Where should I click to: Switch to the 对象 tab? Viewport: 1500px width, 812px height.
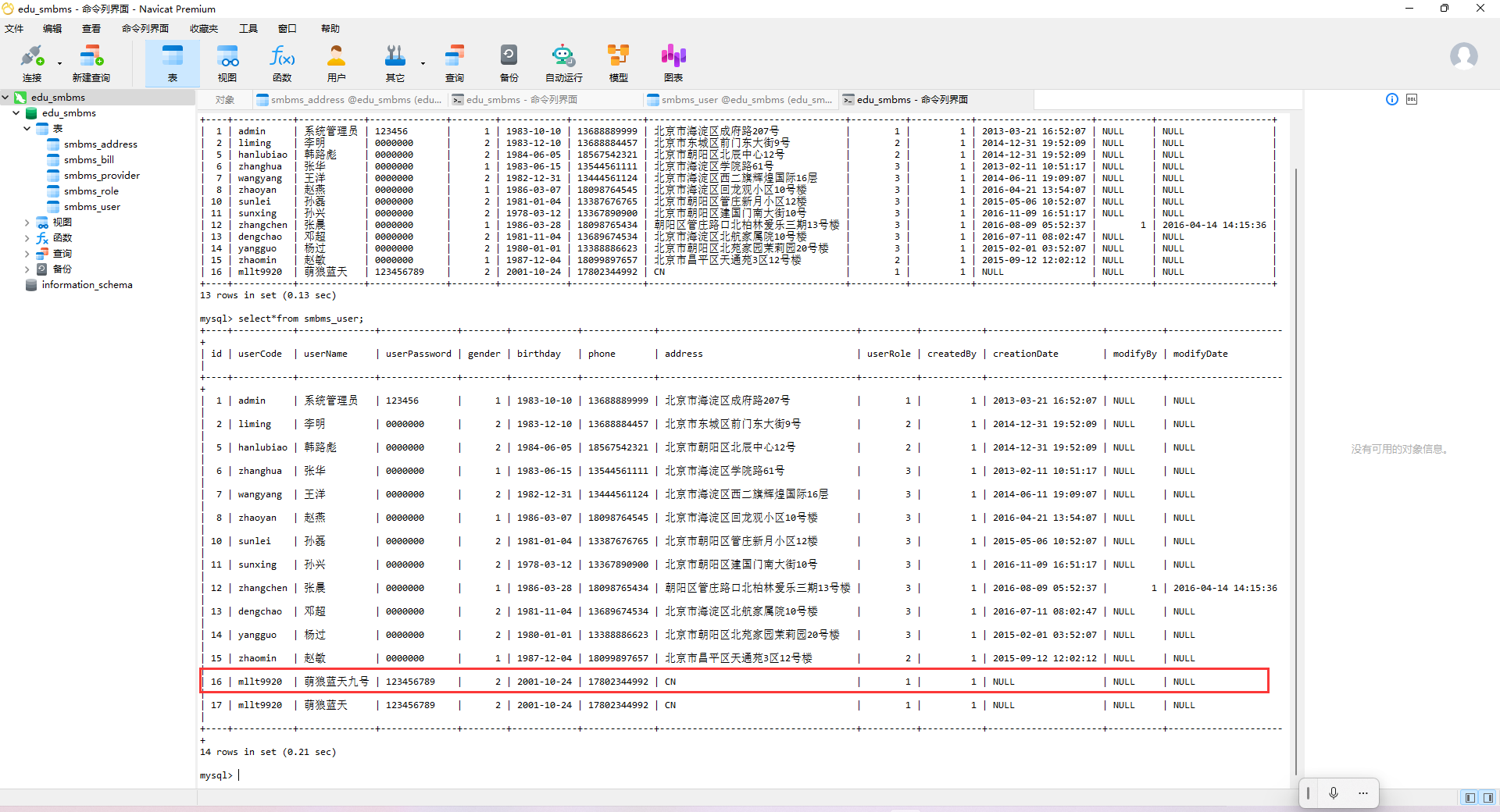point(225,100)
